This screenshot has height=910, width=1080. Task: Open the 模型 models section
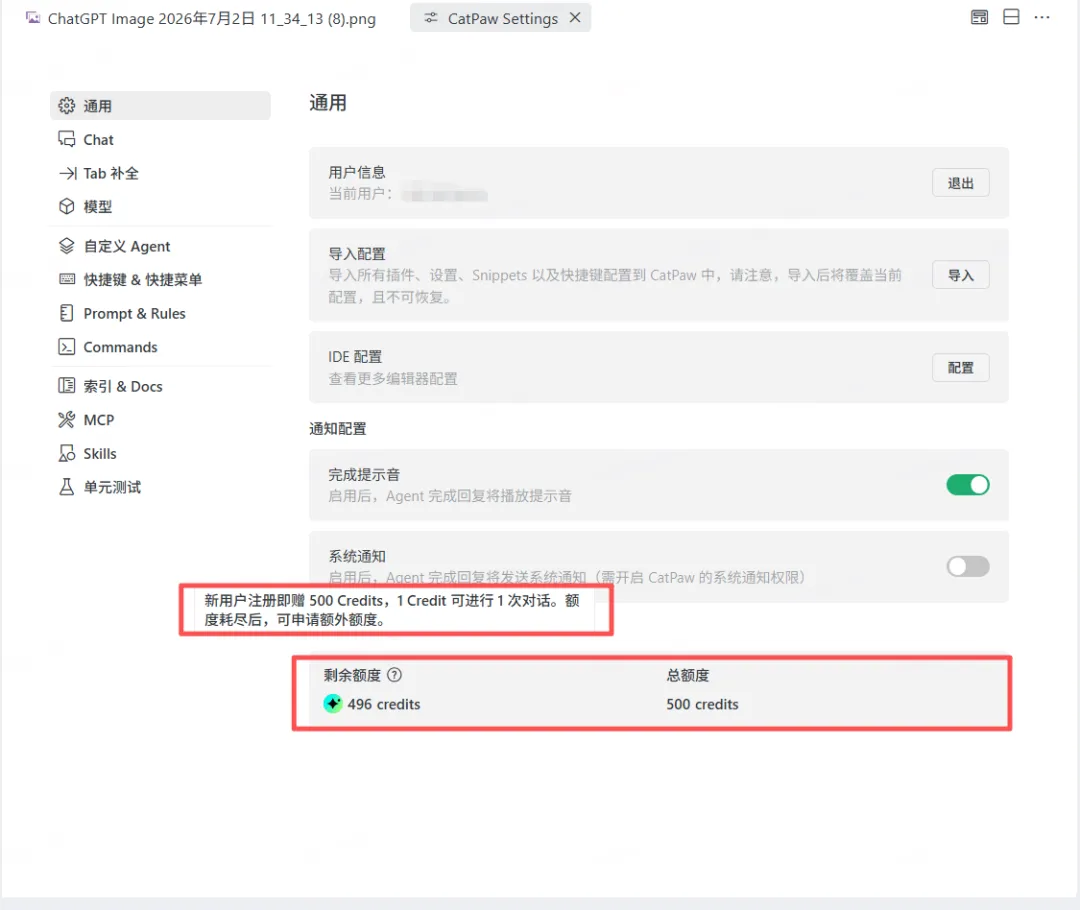(x=160, y=207)
